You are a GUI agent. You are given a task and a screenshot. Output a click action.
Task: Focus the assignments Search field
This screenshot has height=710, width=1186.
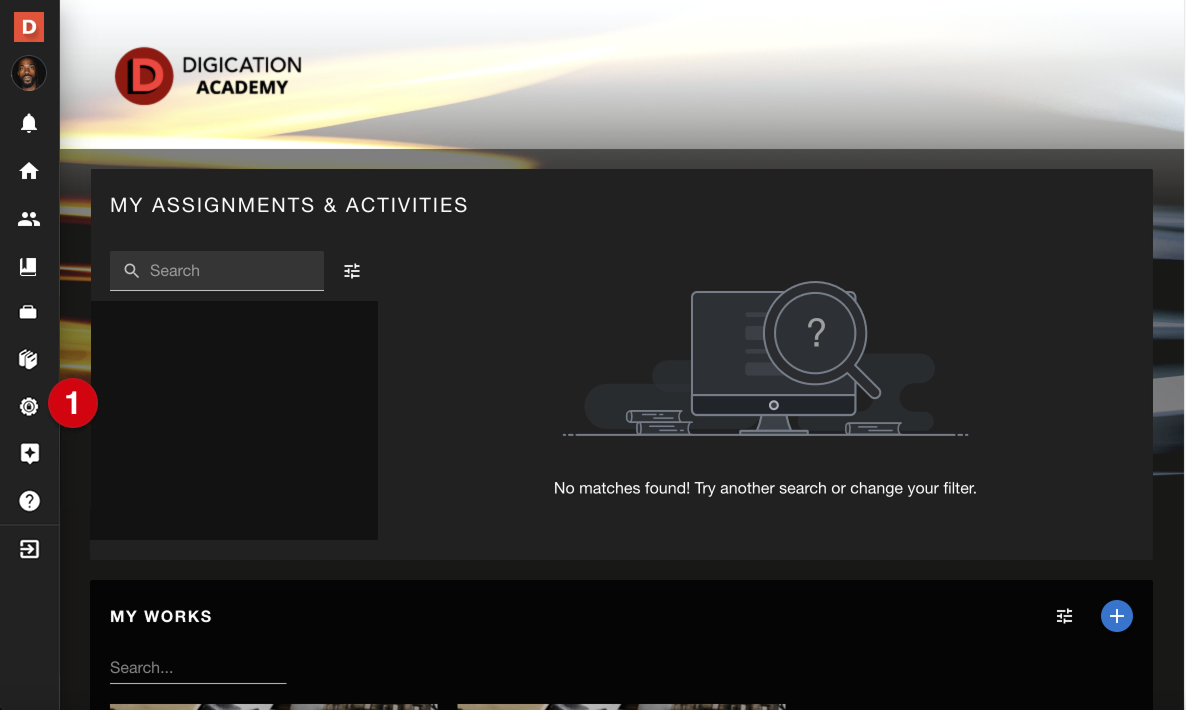pos(217,271)
